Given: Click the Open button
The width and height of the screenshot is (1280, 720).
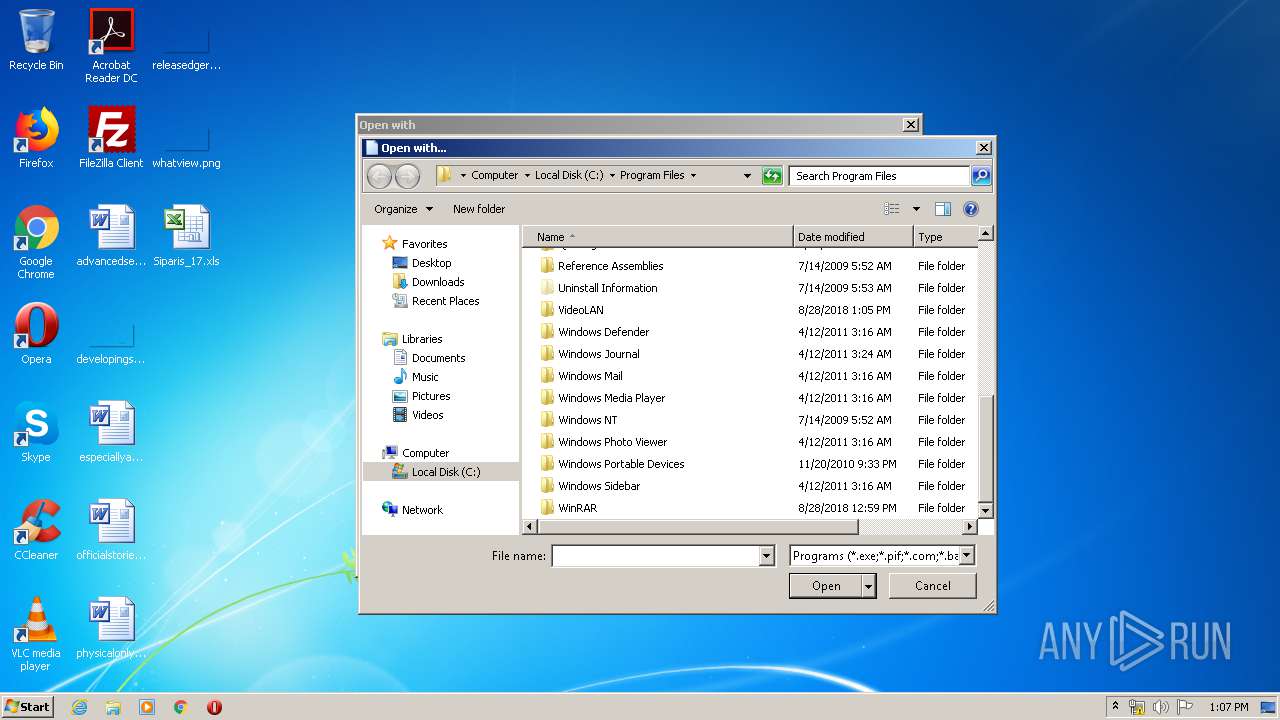Looking at the screenshot, I should [x=825, y=586].
